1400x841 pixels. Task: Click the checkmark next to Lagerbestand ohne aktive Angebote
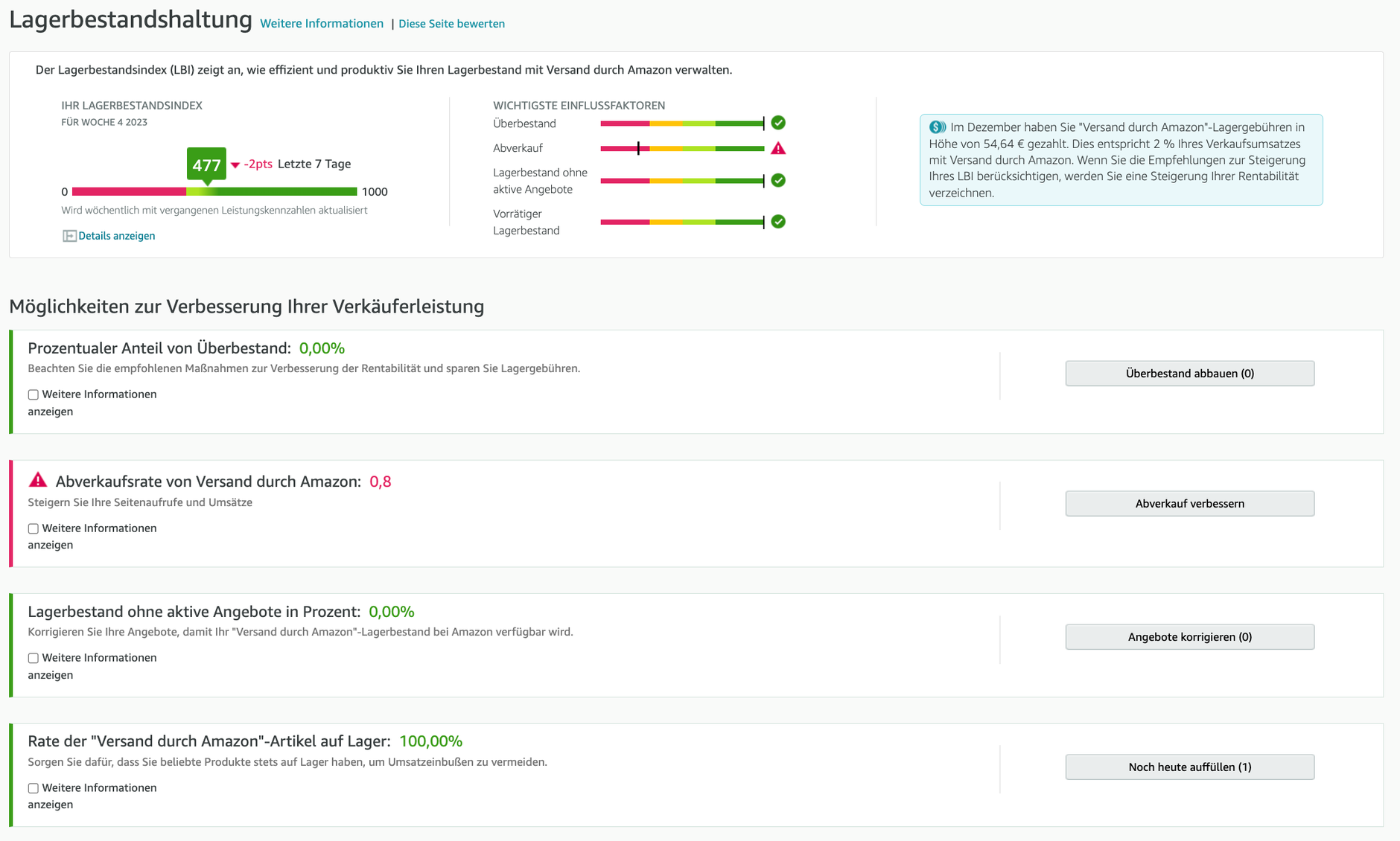coord(778,180)
